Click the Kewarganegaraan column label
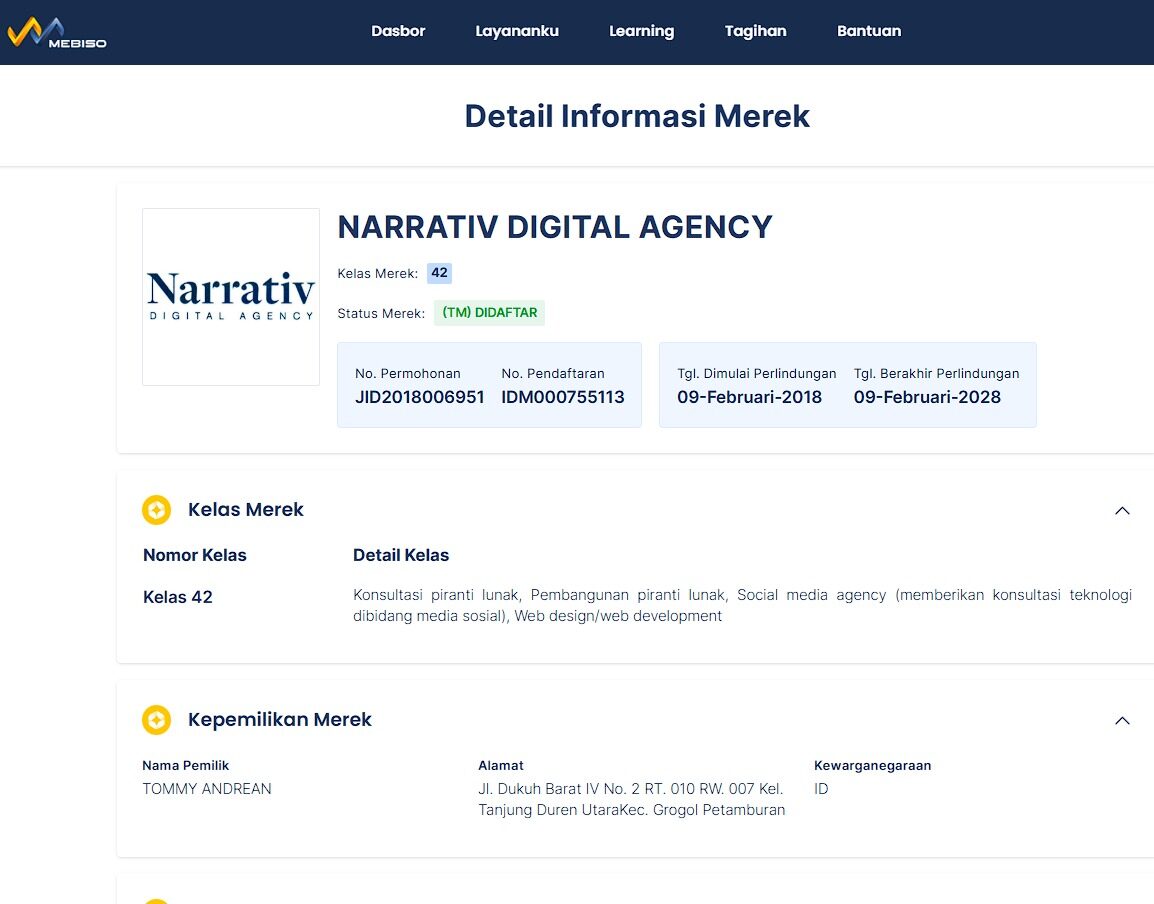Screen dimensions: 1154x904 coord(873,766)
